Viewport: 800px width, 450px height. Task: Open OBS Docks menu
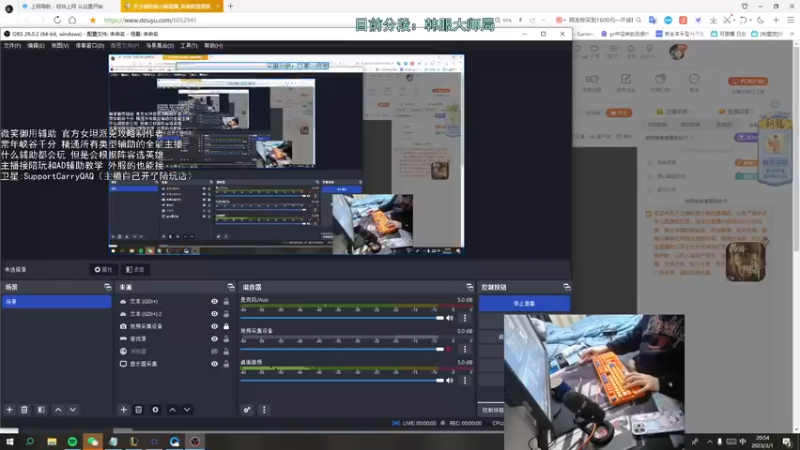click(90, 45)
